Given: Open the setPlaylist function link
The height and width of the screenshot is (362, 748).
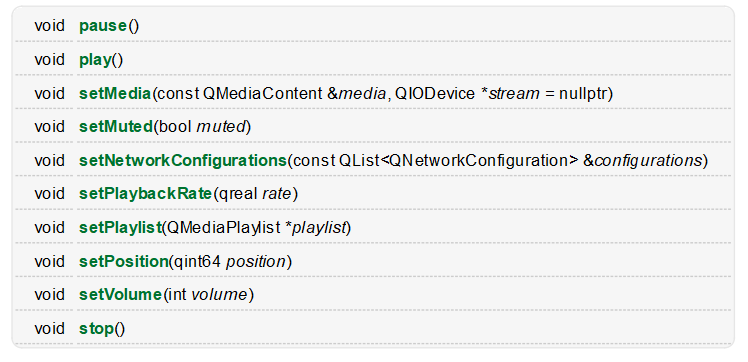Looking at the screenshot, I should click(120, 228).
